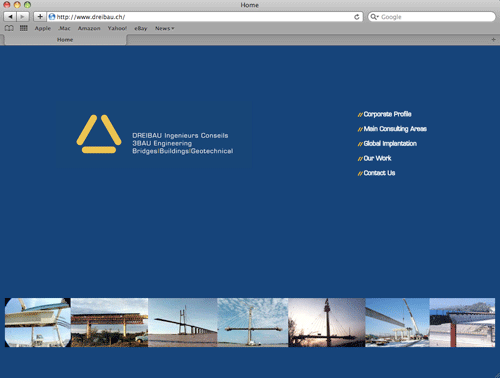
Task: Expand the News bookmarks dropdown
Action: [164, 28]
